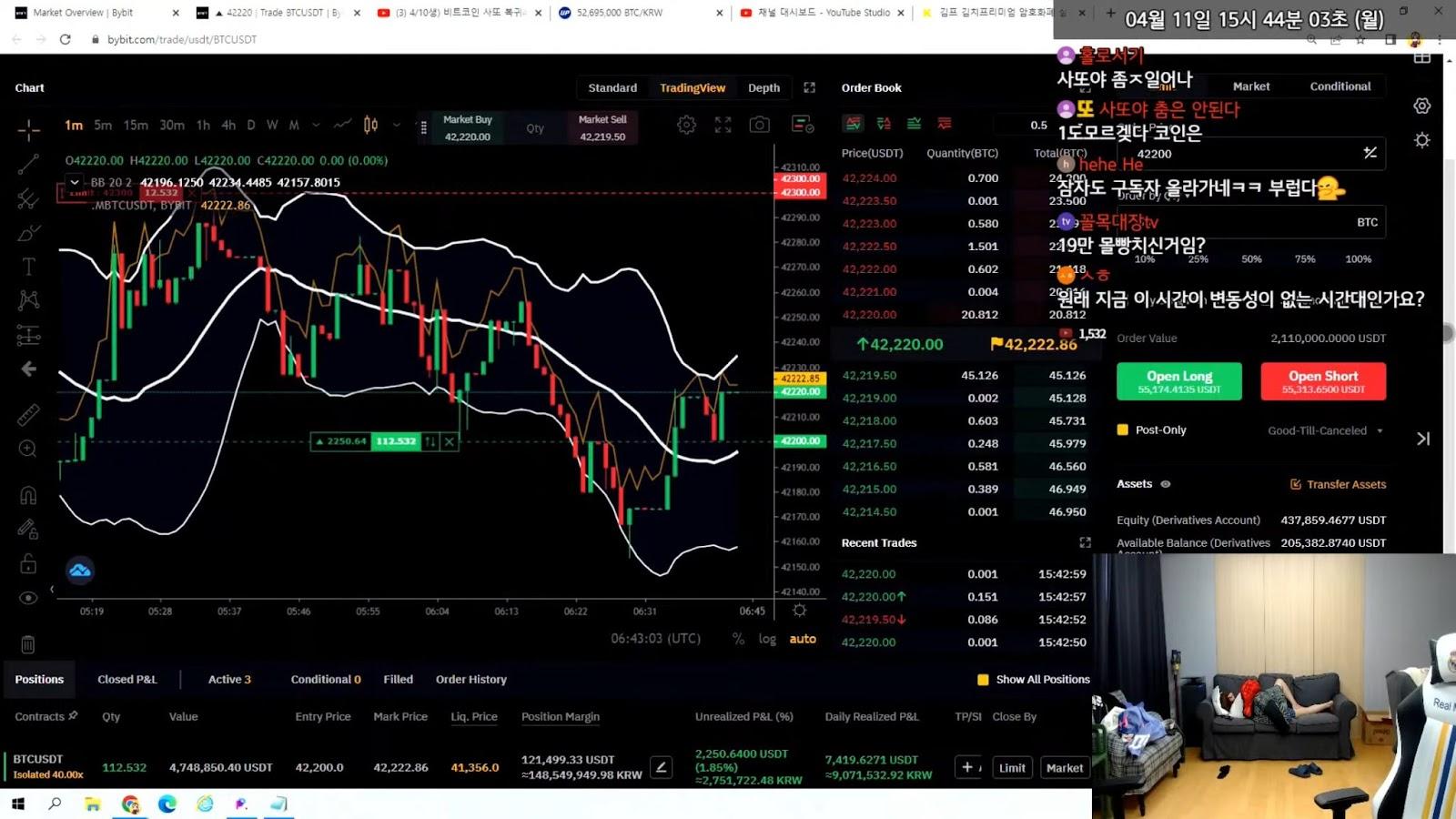The image size is (1456, 819).
Task: Toggle log scale on chart
Action: (767, 639)
